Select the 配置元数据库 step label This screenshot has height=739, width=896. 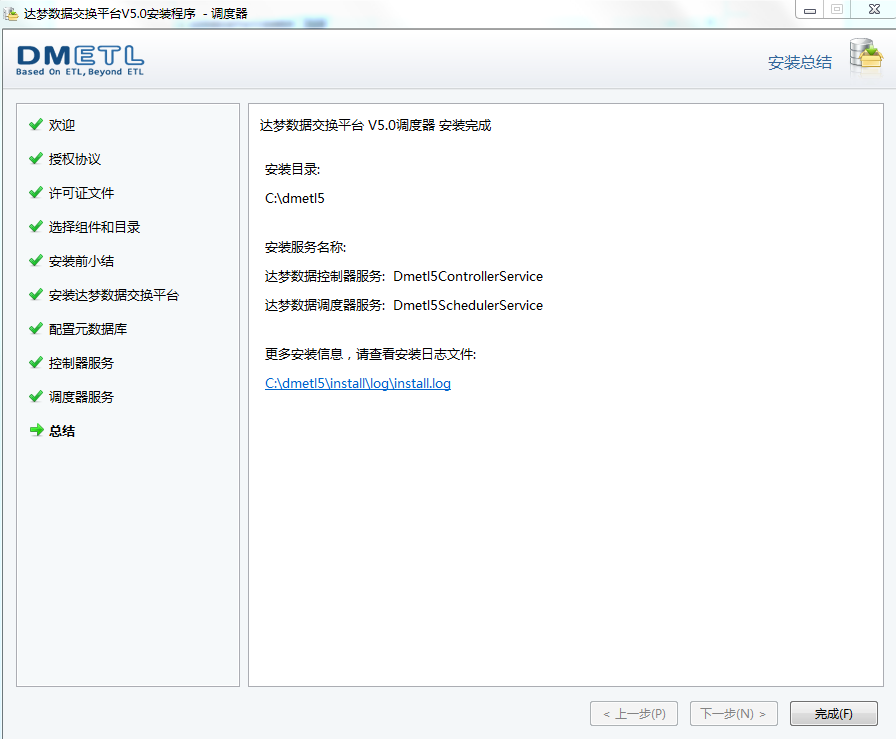pos(88,329)
